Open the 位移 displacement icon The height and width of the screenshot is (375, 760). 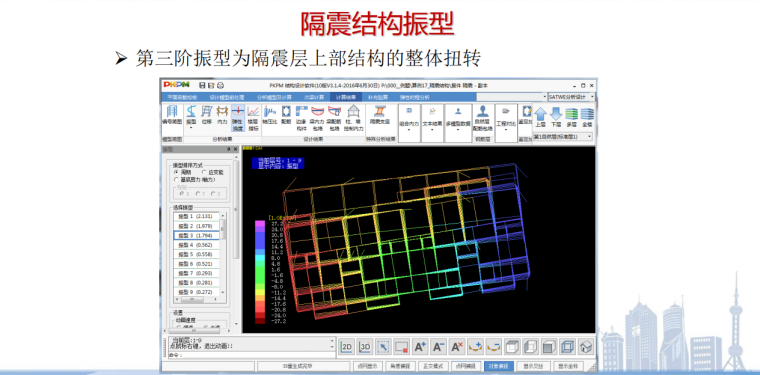pyautogui.click(x=207, y=115)
